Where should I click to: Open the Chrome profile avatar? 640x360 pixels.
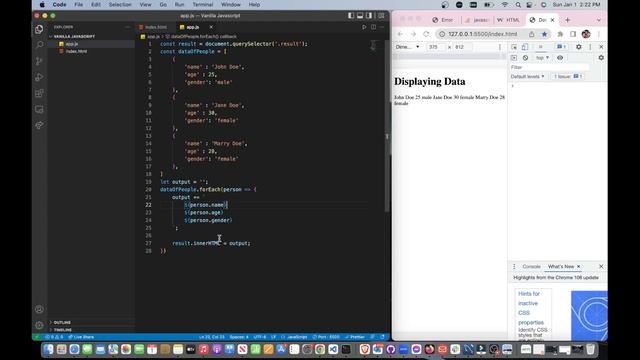(x=586, y=34)
